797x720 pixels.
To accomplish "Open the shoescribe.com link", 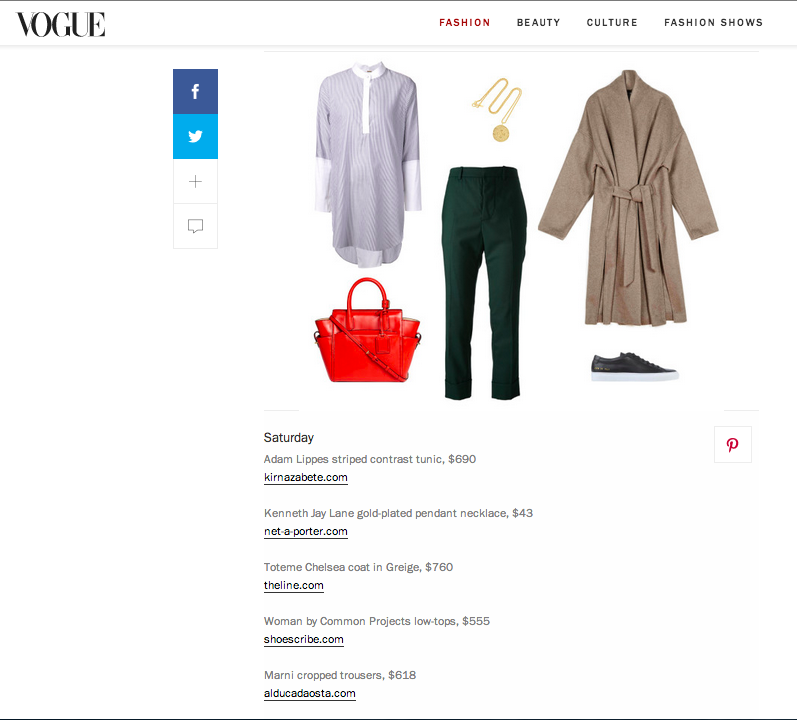I will 303,639.
